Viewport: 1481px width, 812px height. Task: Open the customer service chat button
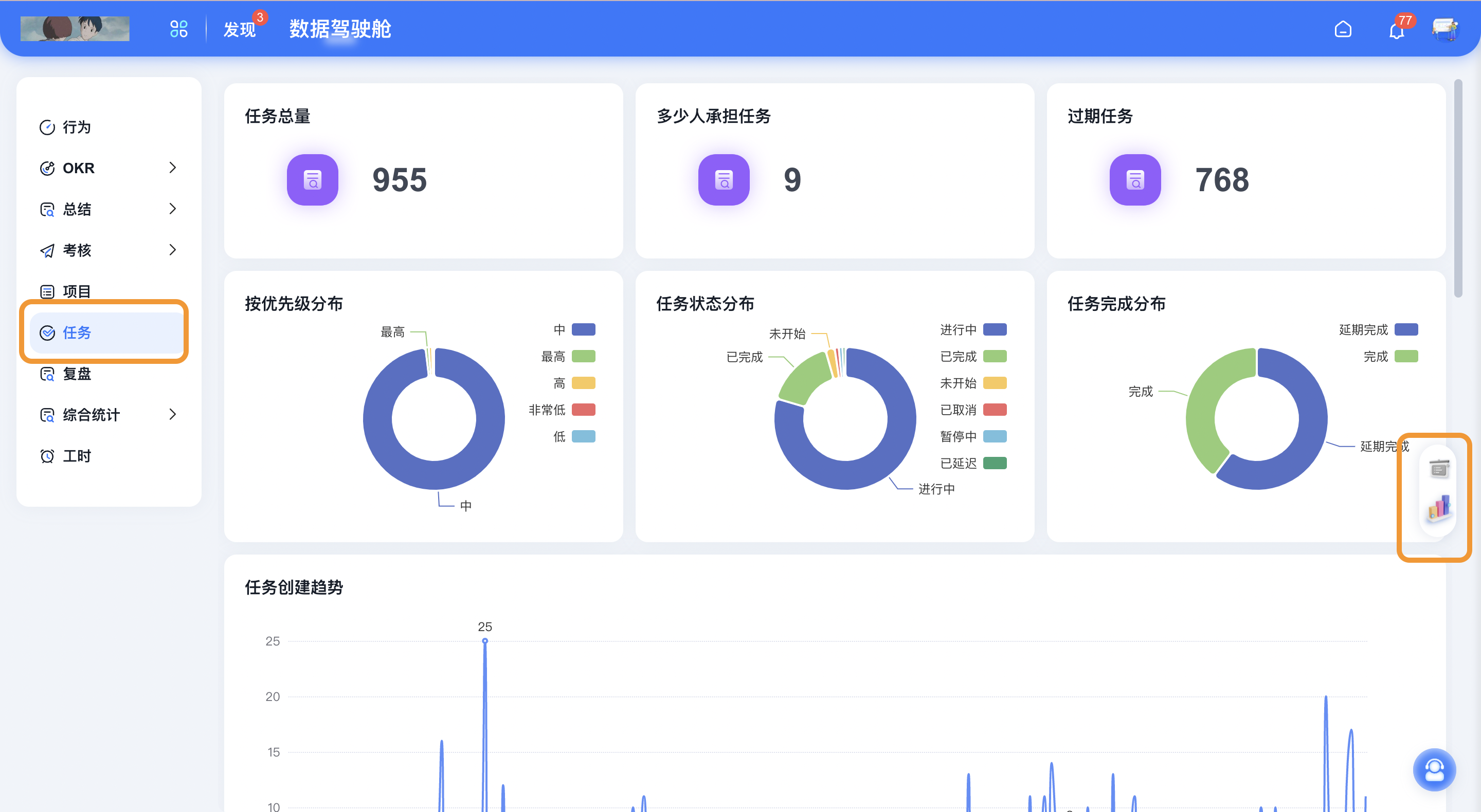[x=1434, y=769]
